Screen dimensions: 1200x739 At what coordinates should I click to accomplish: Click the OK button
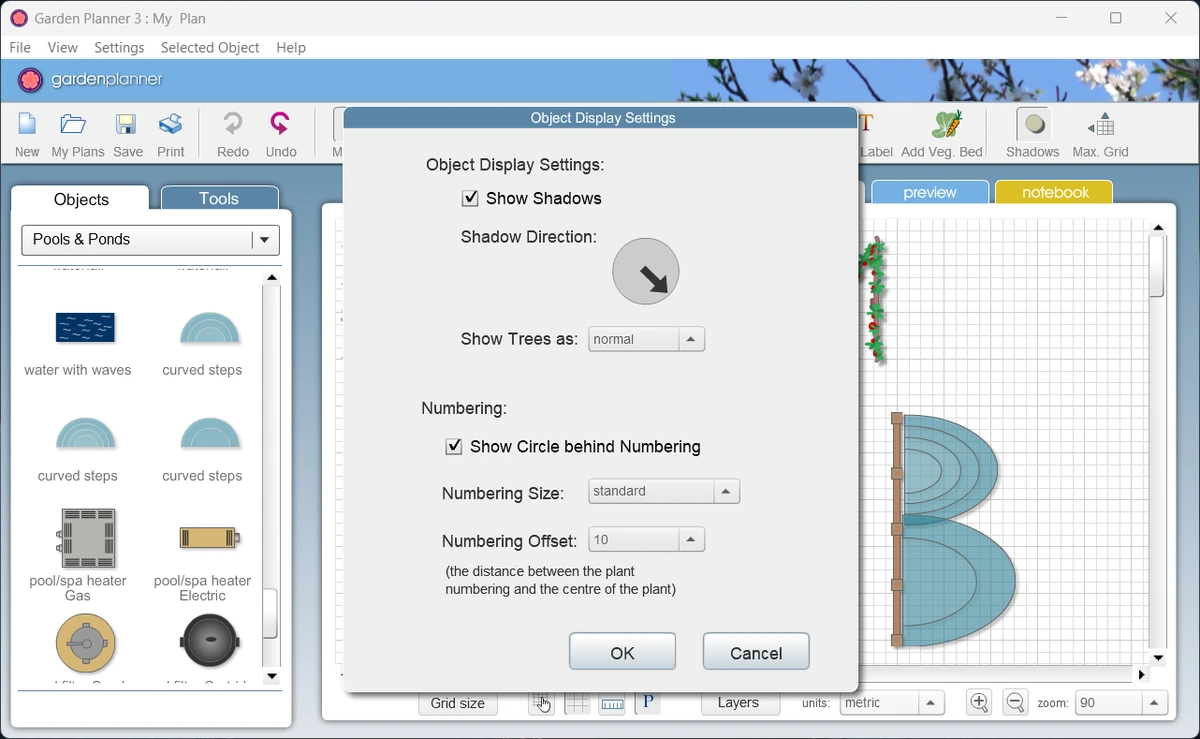tap(622, 652)
